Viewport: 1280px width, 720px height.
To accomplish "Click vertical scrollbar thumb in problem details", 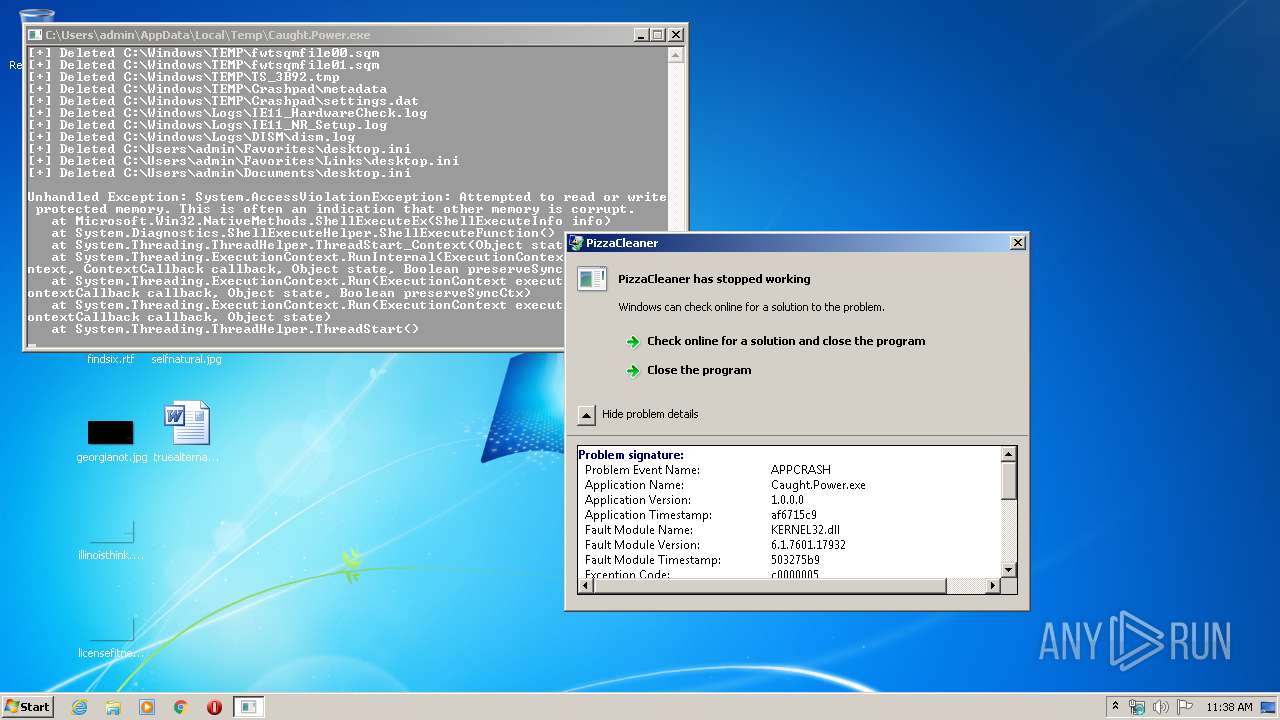I will pyautogui.click(x=1009, y=481).
